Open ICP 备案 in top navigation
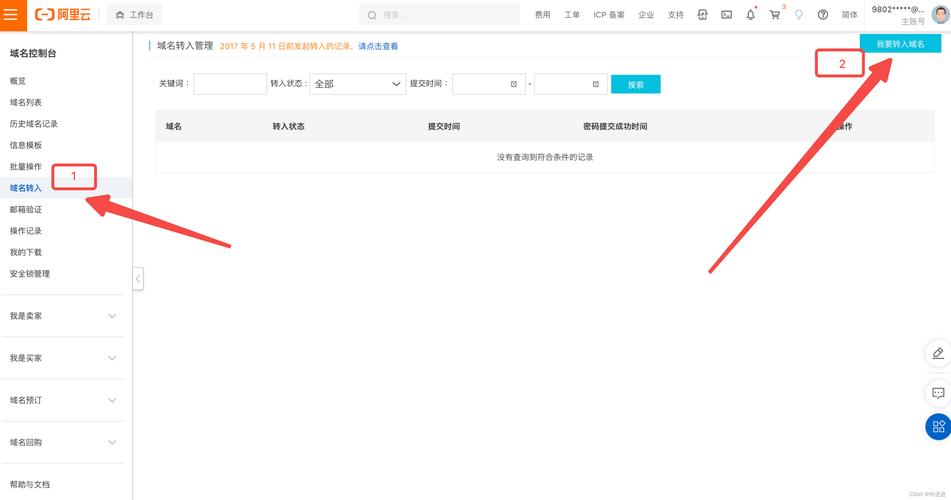This screenshot has height=500, width=951. tap(608, 15)
